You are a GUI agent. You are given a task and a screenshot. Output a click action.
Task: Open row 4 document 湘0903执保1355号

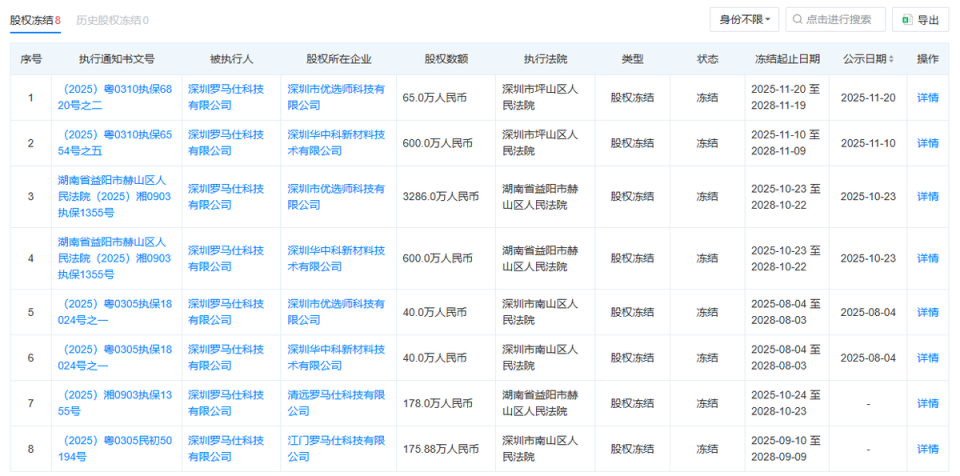point(114,259)
